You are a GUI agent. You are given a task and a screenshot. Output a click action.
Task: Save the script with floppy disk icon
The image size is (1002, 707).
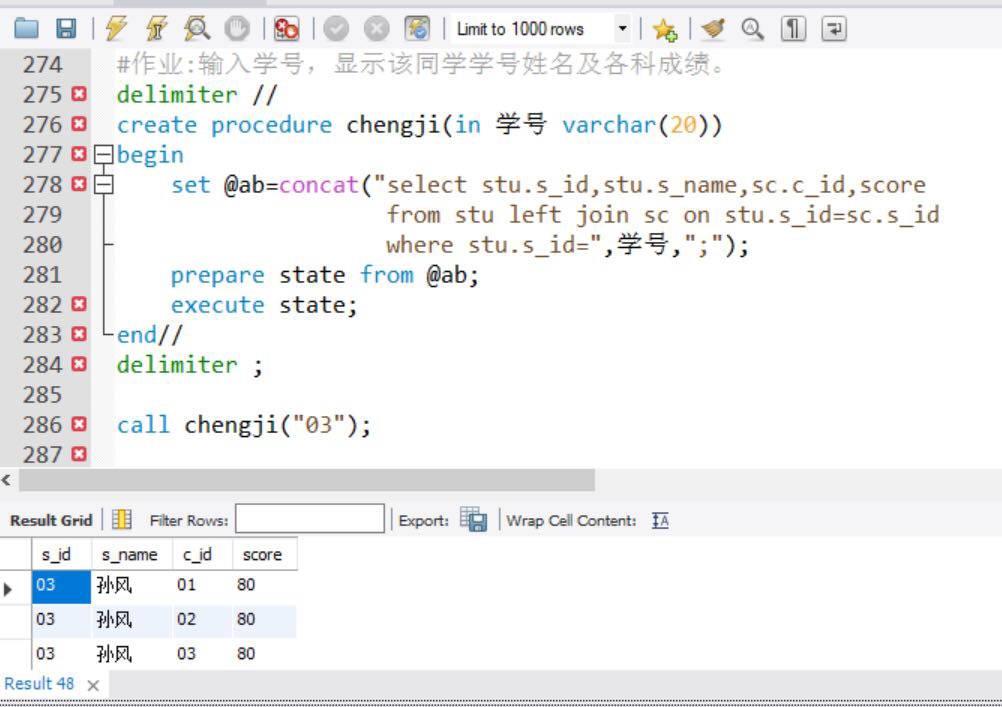[x=66, y=29]
